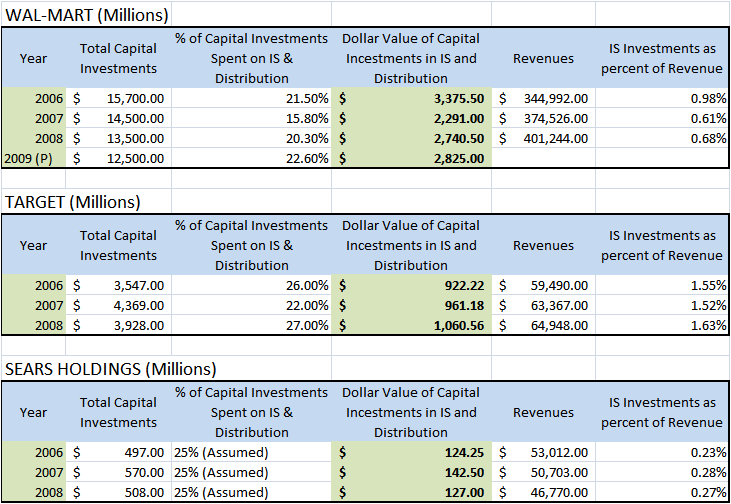Viewport: 731px width, 504px height.
Task: Select Target 2007 percentage cell 22.00%
Action: (x=251, y=305)
